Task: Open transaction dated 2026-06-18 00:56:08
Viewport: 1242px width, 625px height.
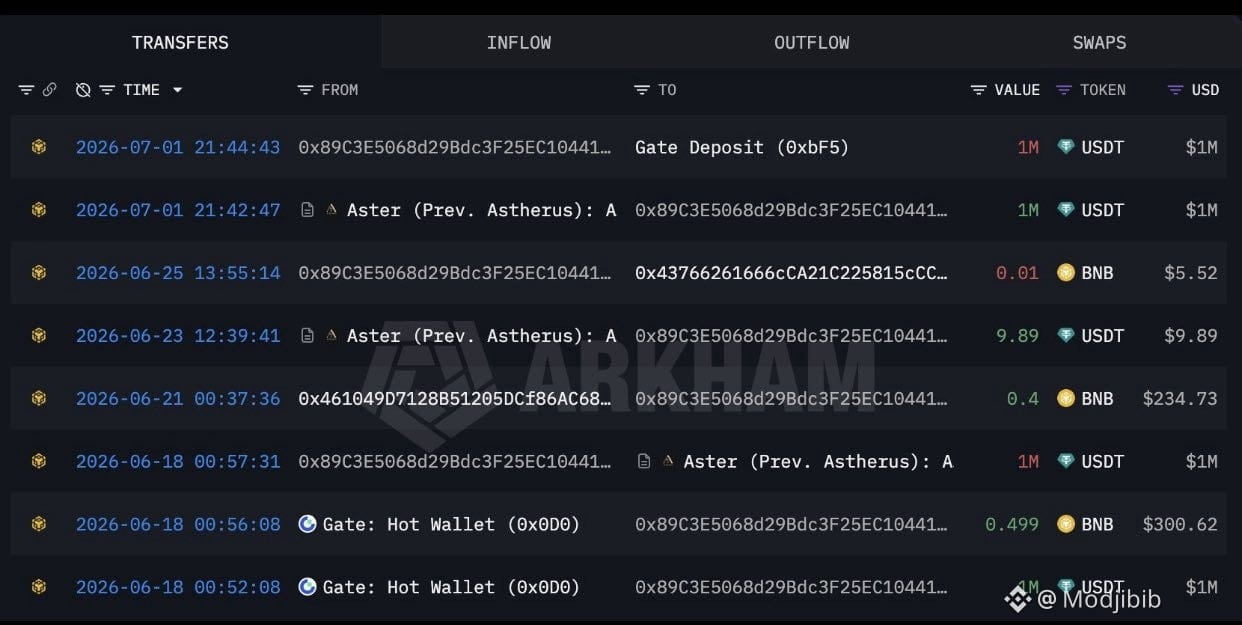Action: click(x=178, y=524)
